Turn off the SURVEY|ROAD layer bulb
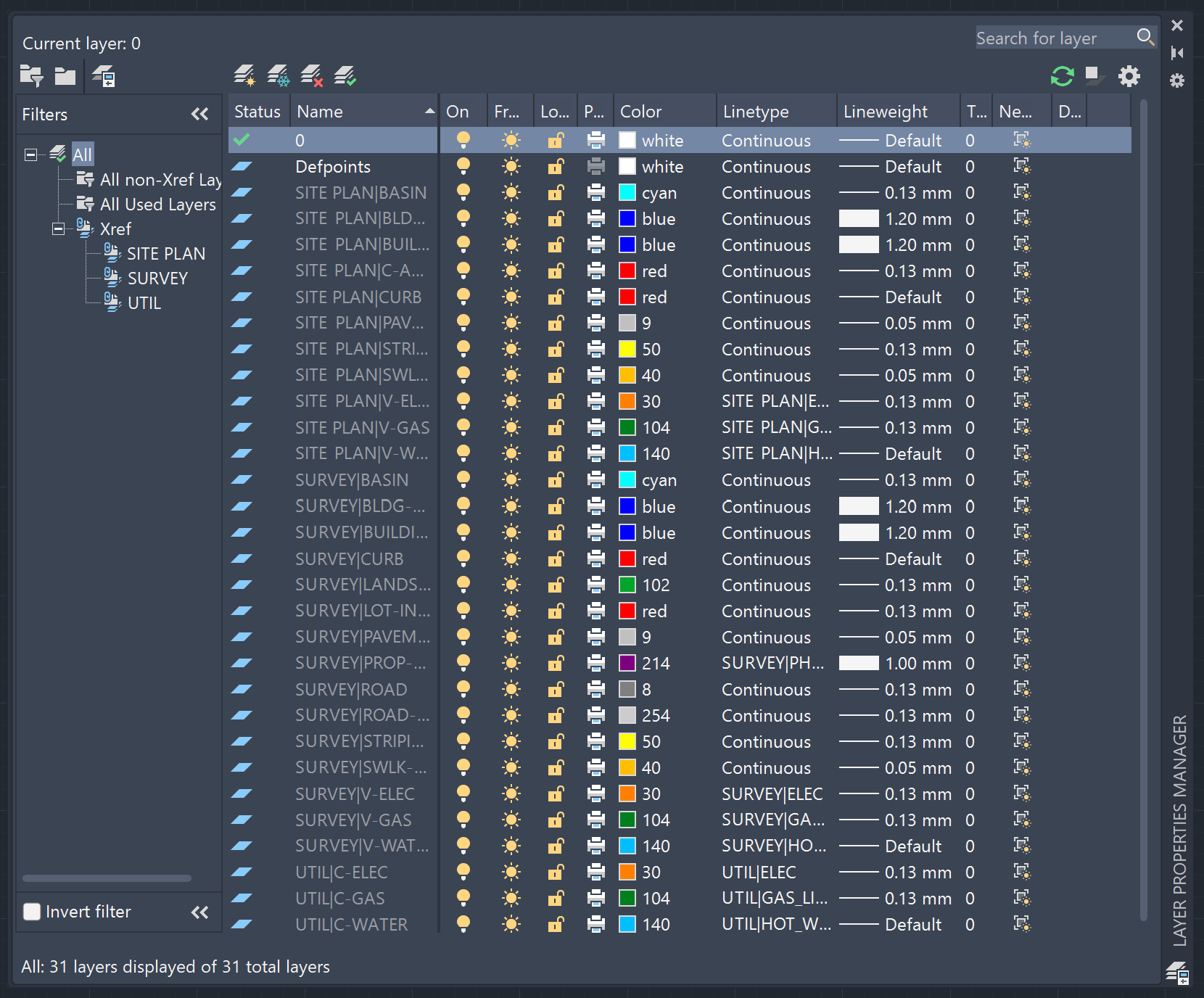The image size is (1204, 998). [x=463, y=689]
